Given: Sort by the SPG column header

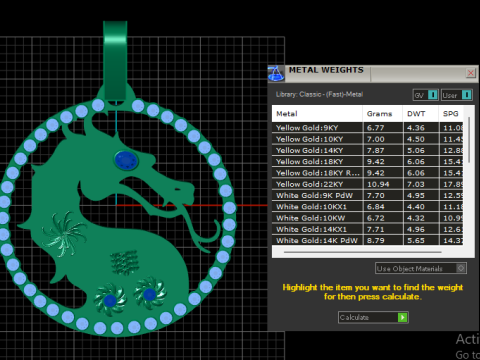Looking at the screenshot, I should 451,114.
